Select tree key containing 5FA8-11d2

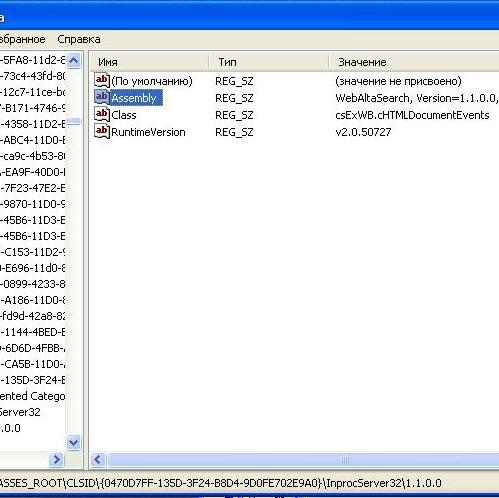(x=32, y=60)
